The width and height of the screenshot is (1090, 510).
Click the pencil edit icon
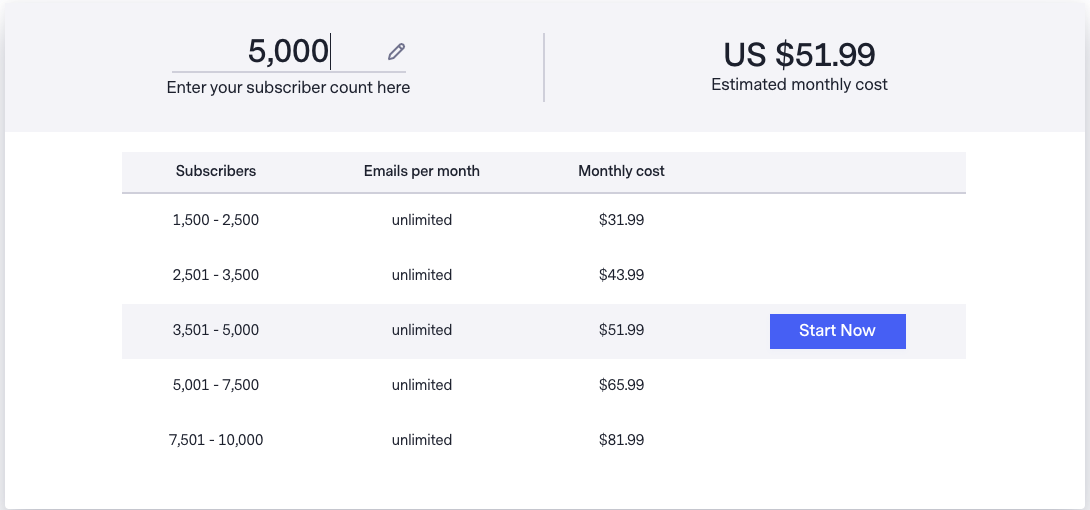397,52
